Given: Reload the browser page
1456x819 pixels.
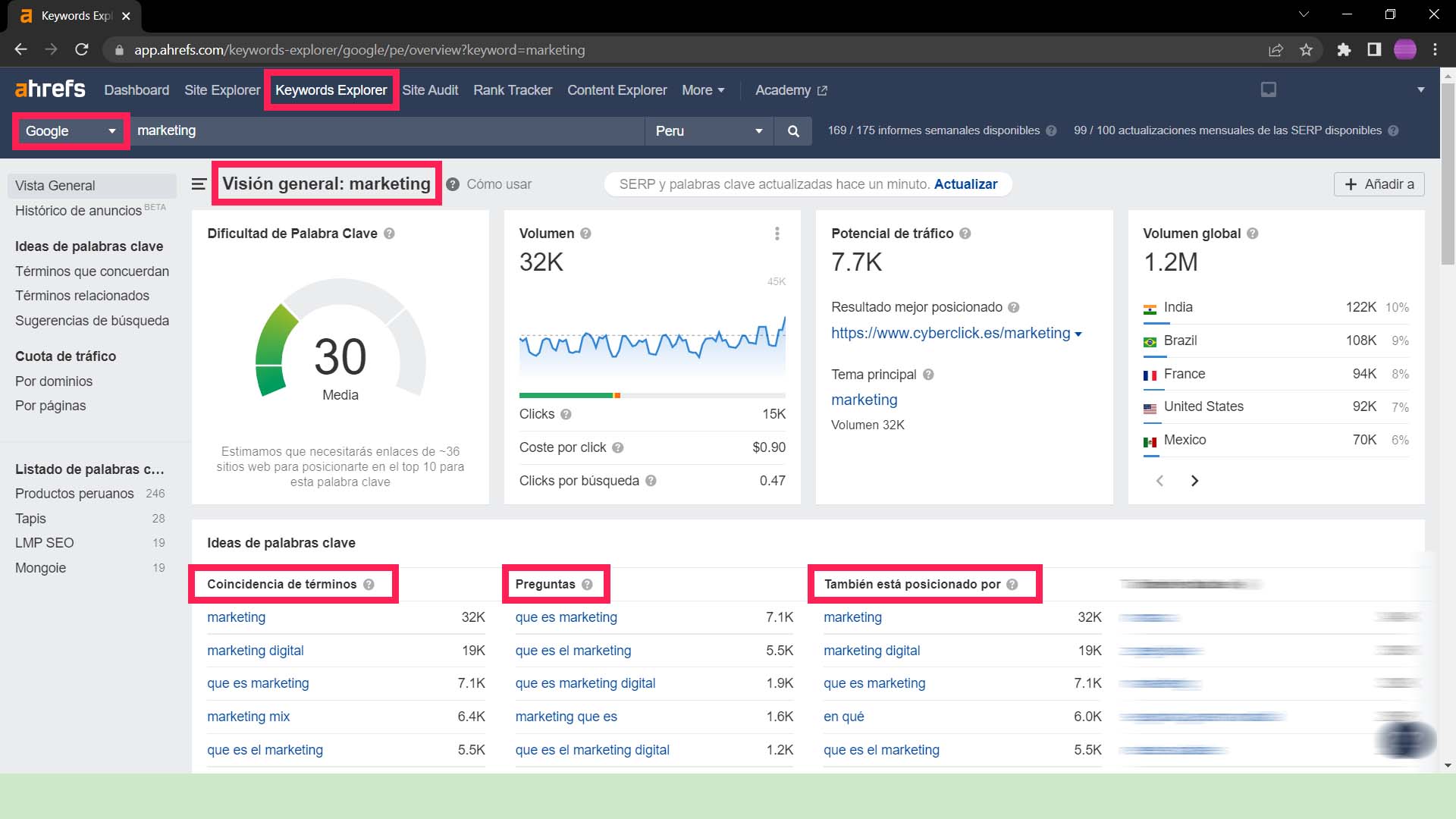Looking at the screenshot, I should pos(82,50).
